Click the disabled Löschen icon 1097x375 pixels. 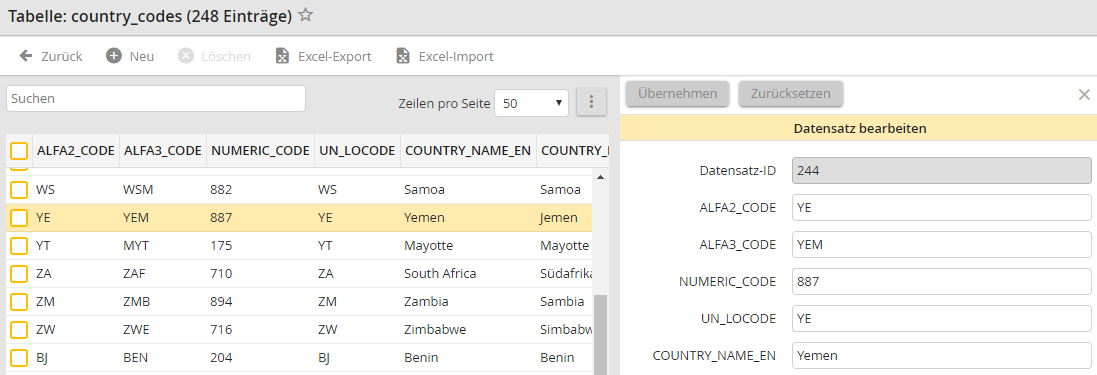pyautogui.click(x=185, y=56)
